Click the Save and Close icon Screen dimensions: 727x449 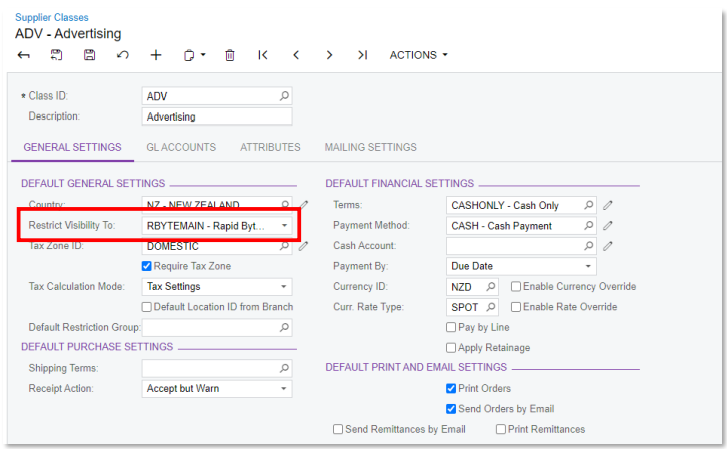[57, 55]
